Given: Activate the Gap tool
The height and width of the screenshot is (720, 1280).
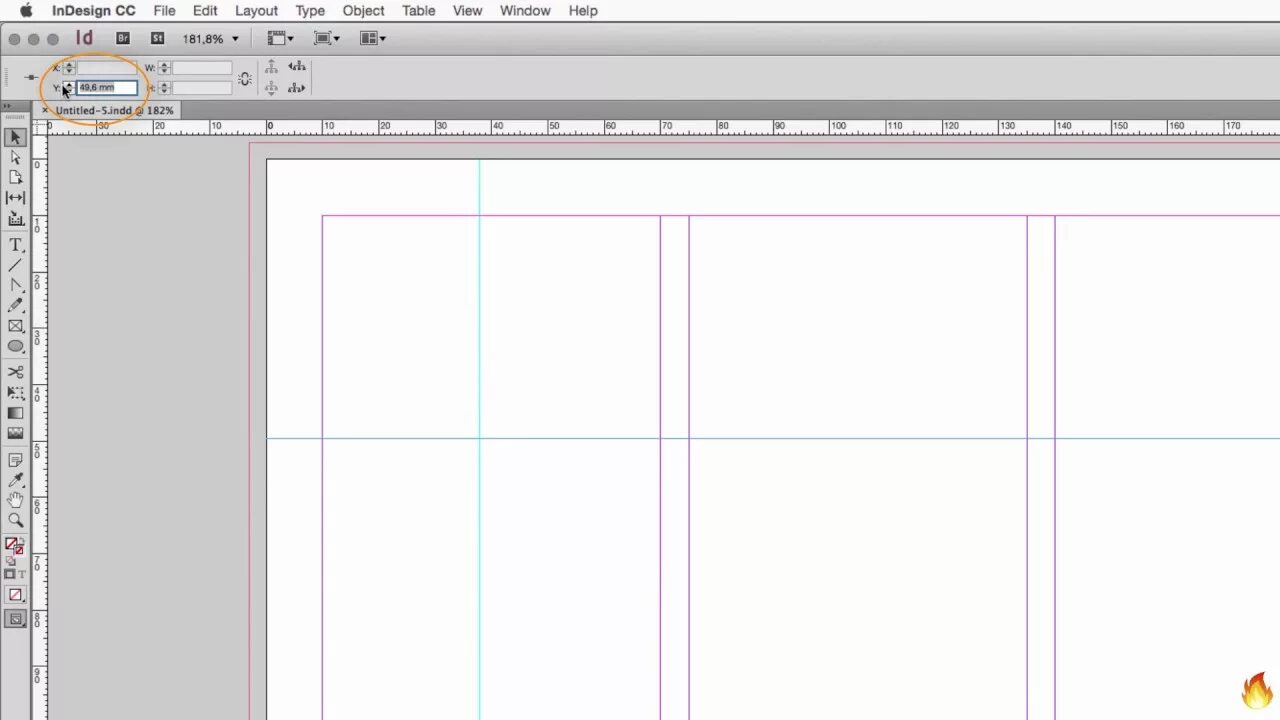Looking at the screenshot, I should pos(15,198).
